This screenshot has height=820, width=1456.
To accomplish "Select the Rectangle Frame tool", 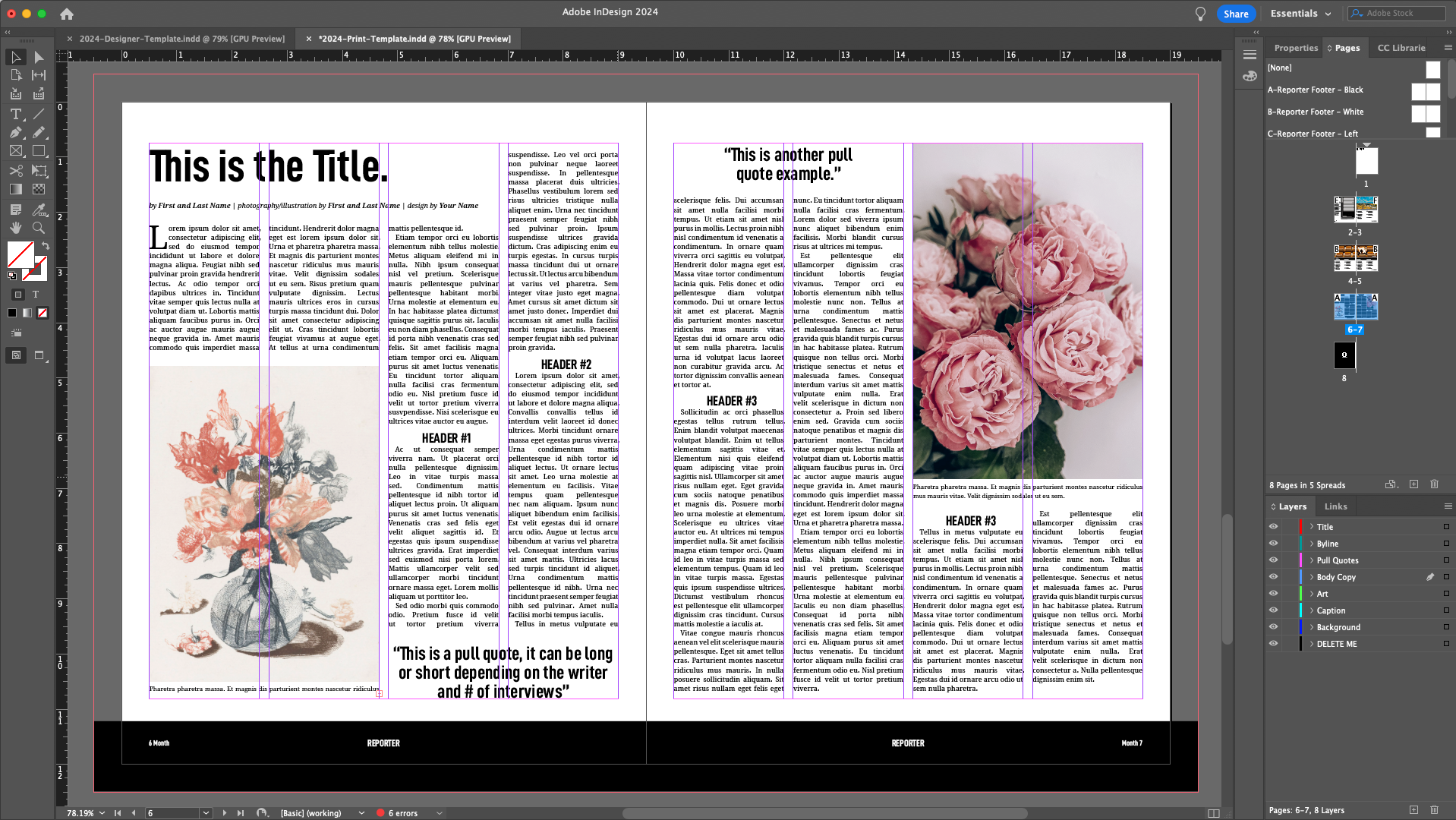I will tap(16, 151).
